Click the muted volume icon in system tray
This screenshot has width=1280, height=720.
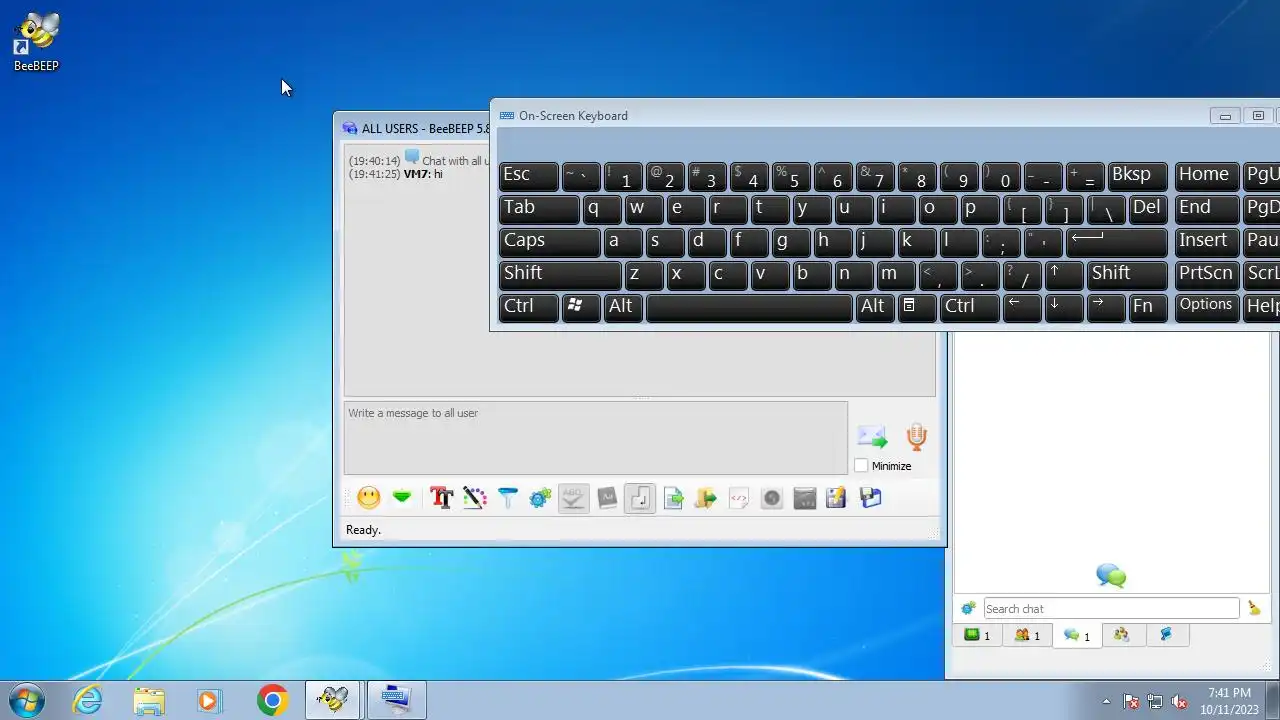point(1179,701)
